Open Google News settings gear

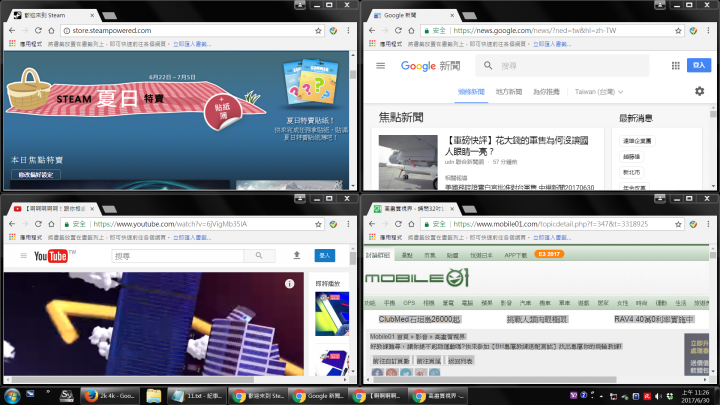(699, 91)
